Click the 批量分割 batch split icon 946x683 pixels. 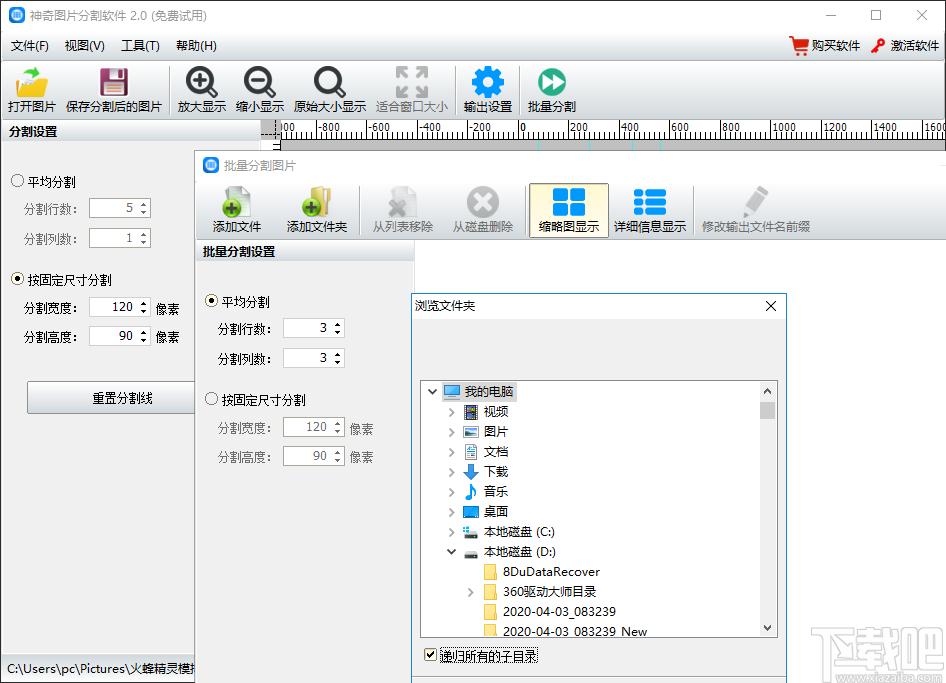coord(551,82)
